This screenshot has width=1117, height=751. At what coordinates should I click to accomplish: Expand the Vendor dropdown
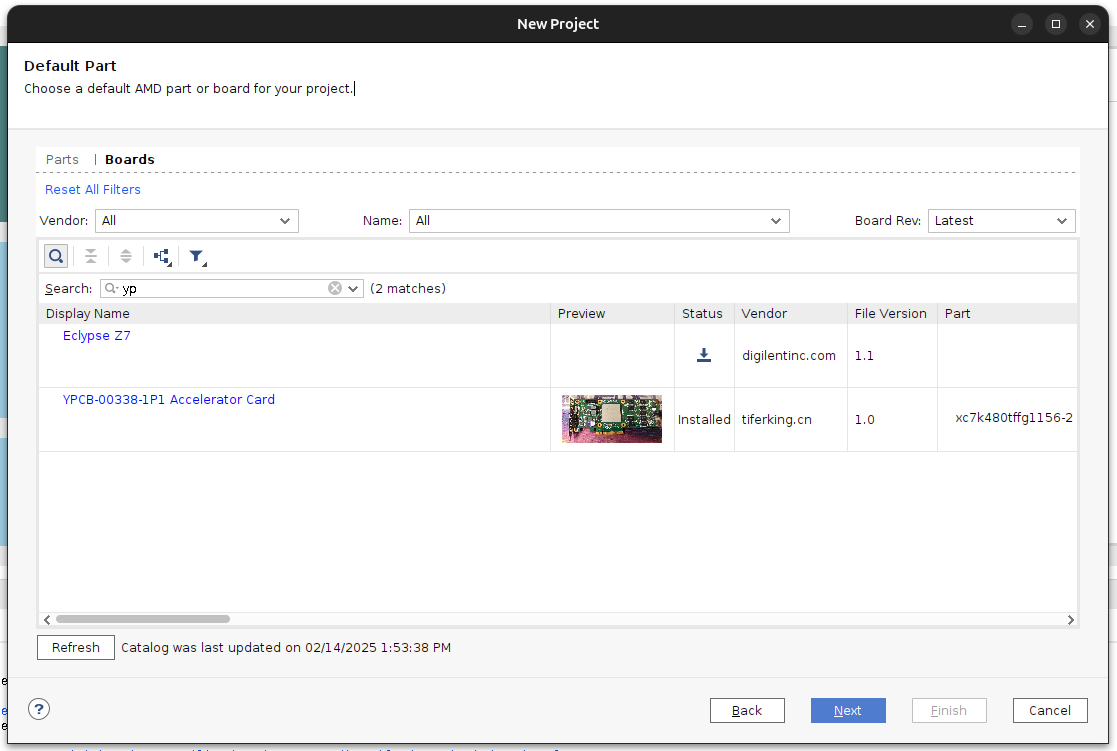(197, 221)
